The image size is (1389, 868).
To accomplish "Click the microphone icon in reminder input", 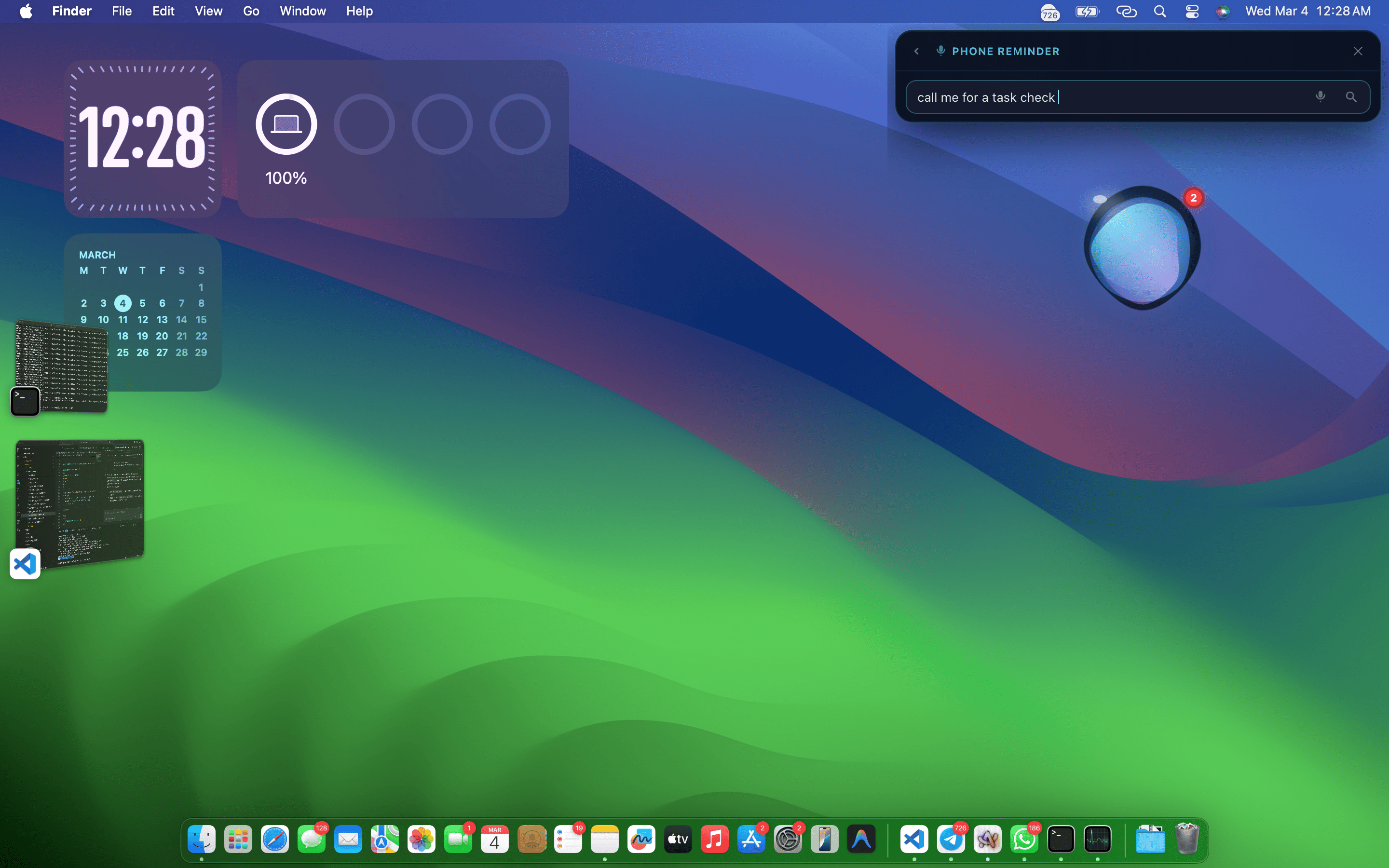I will [1320, 97].
